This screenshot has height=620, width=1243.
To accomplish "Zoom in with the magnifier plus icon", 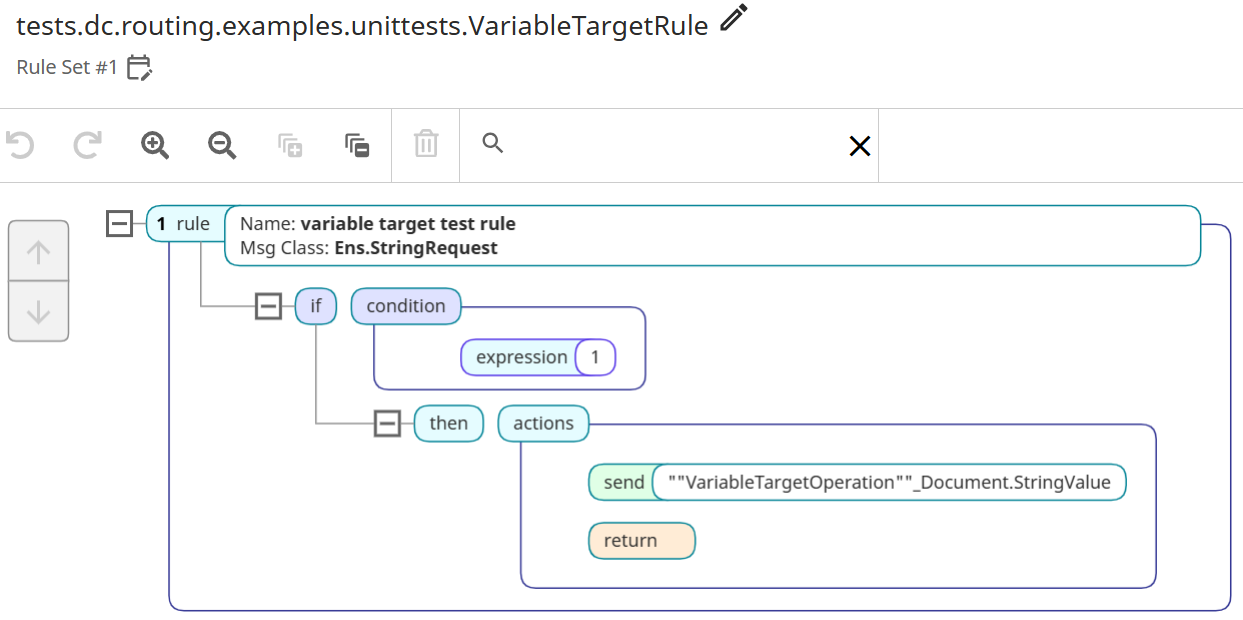I will coord(155,145).
